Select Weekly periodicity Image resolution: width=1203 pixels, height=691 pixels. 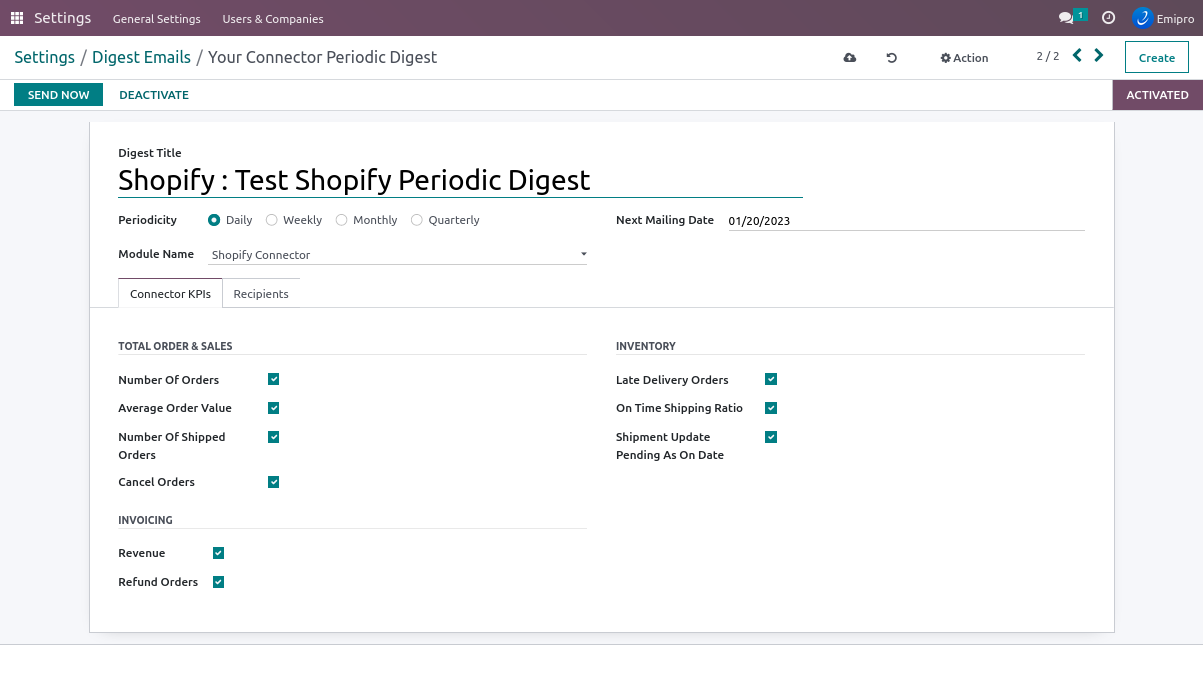[272, 220]
